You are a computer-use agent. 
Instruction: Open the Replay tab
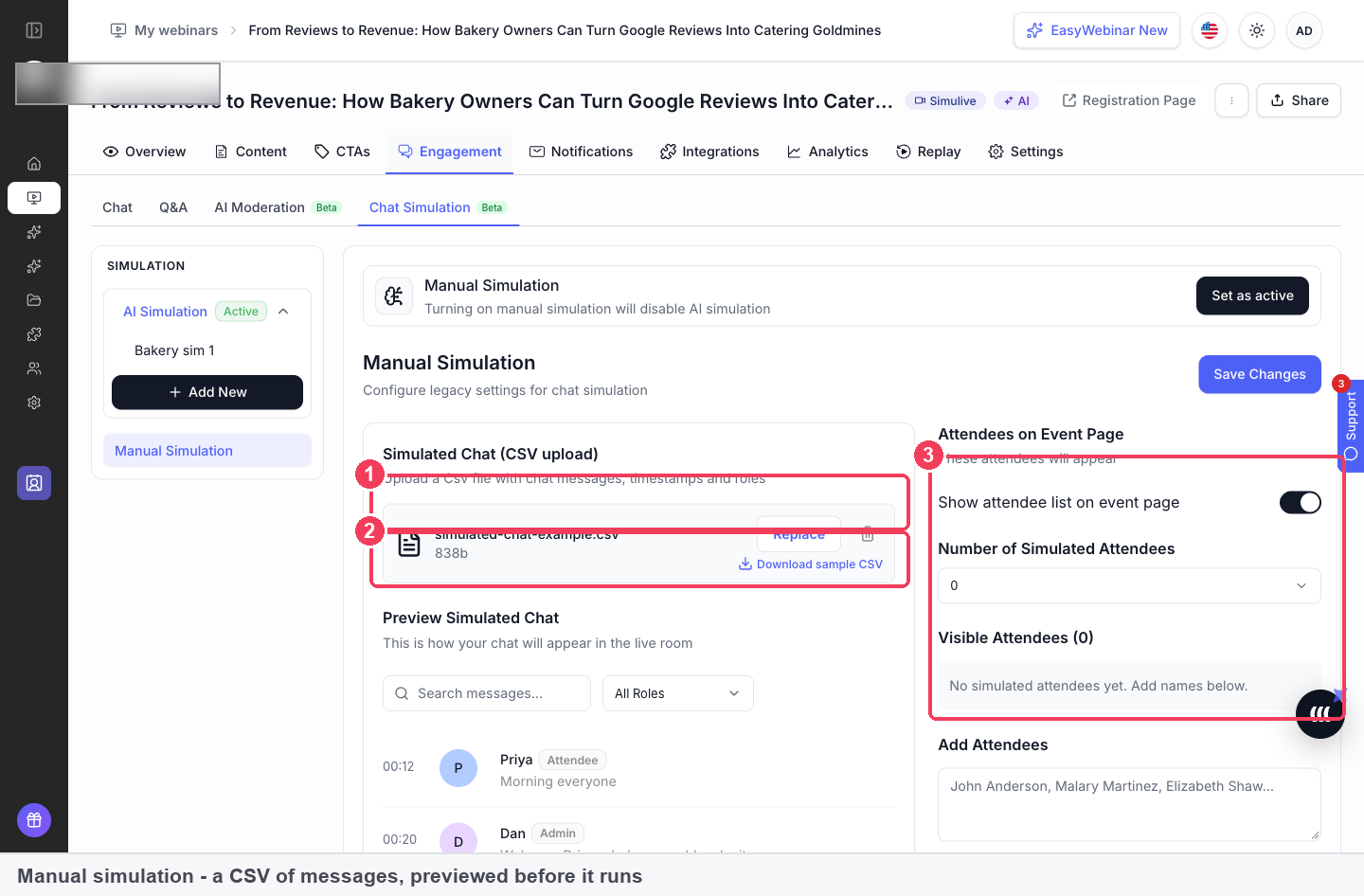pyautogui.click(x=928, y=152)
